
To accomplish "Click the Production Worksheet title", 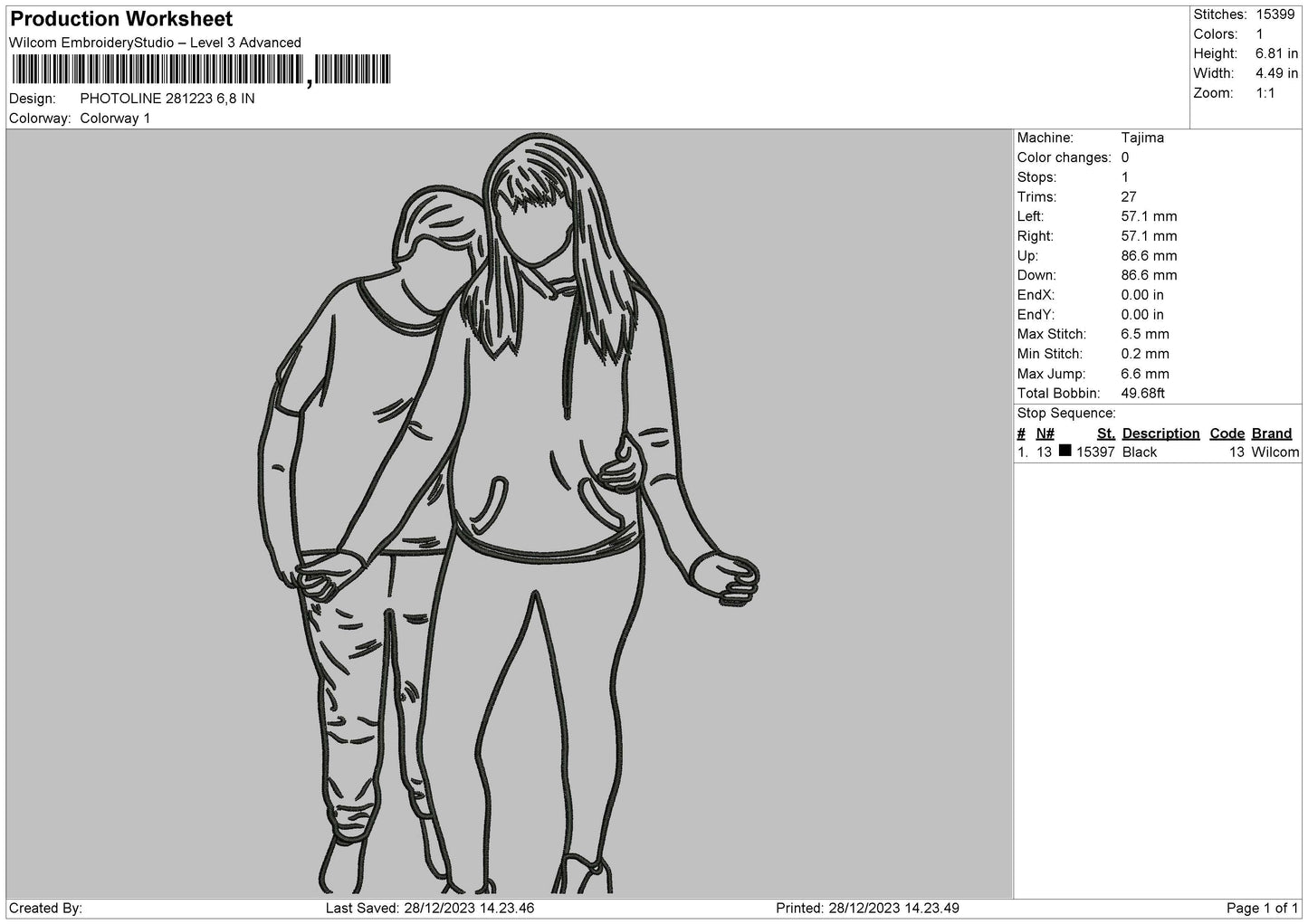I will [x=121, y=19].
